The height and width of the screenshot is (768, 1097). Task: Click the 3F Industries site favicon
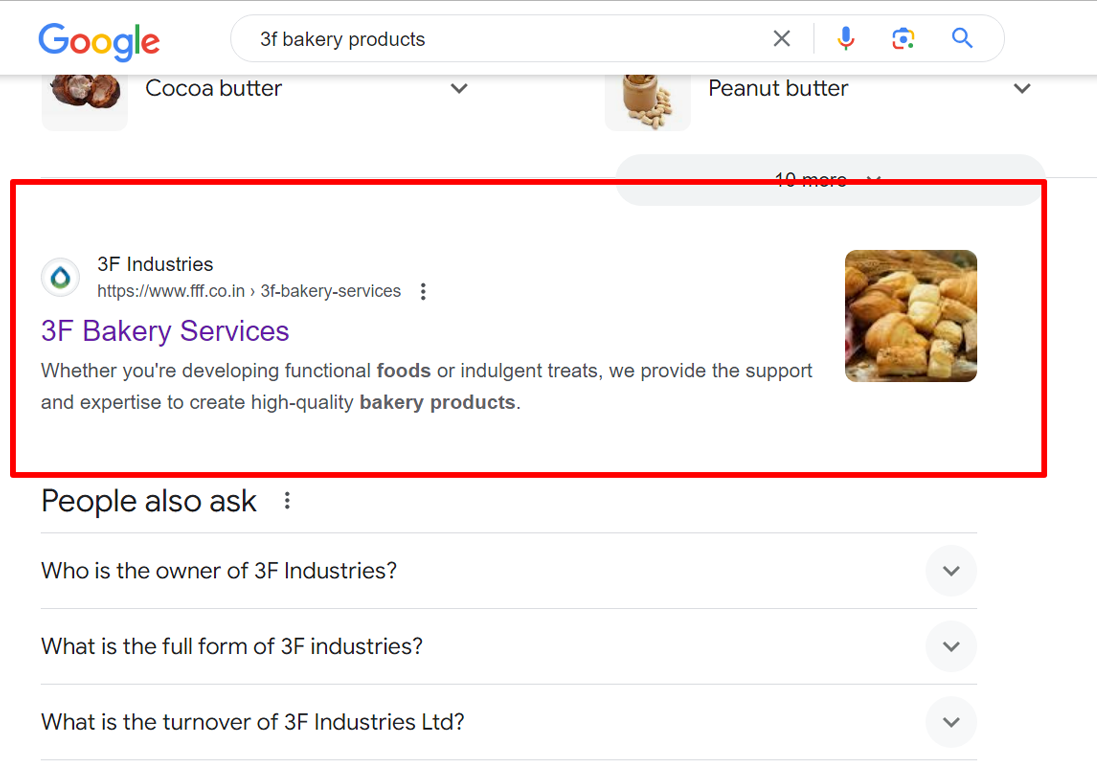(60, 277)
